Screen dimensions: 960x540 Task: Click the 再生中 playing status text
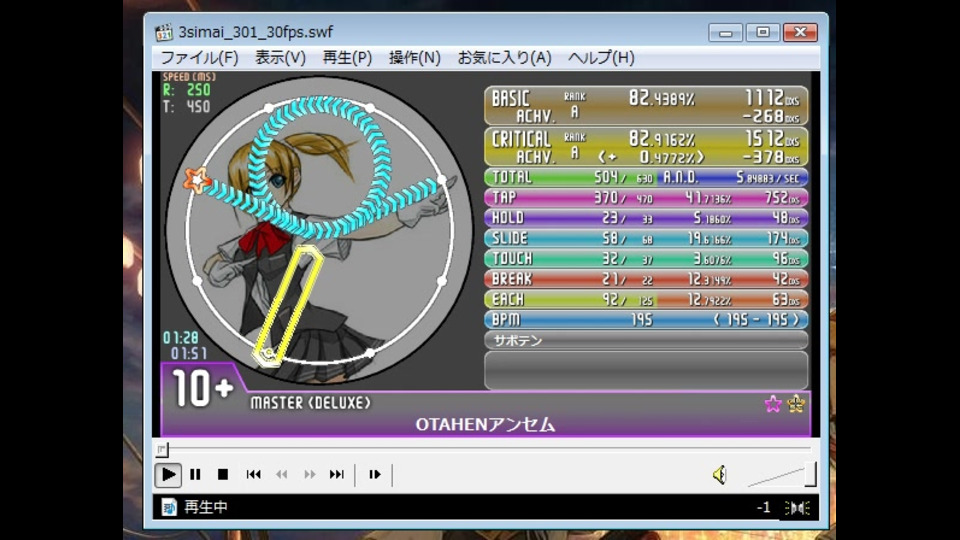(x=206, y=507)
